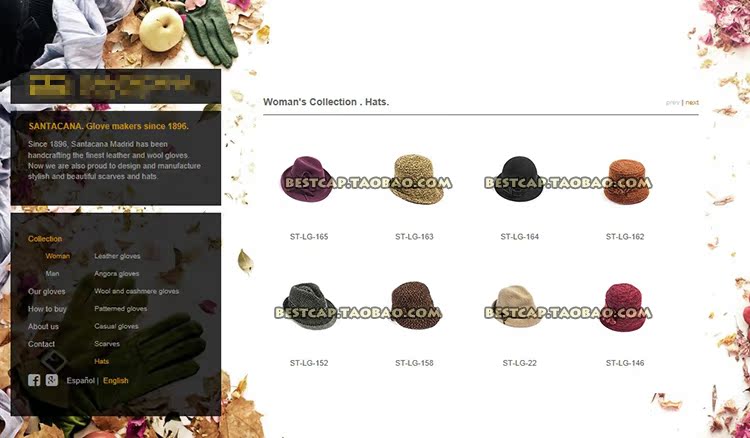This screenshot has height=438, width=750.
Task: Switch language to Español
Action: 80,381
